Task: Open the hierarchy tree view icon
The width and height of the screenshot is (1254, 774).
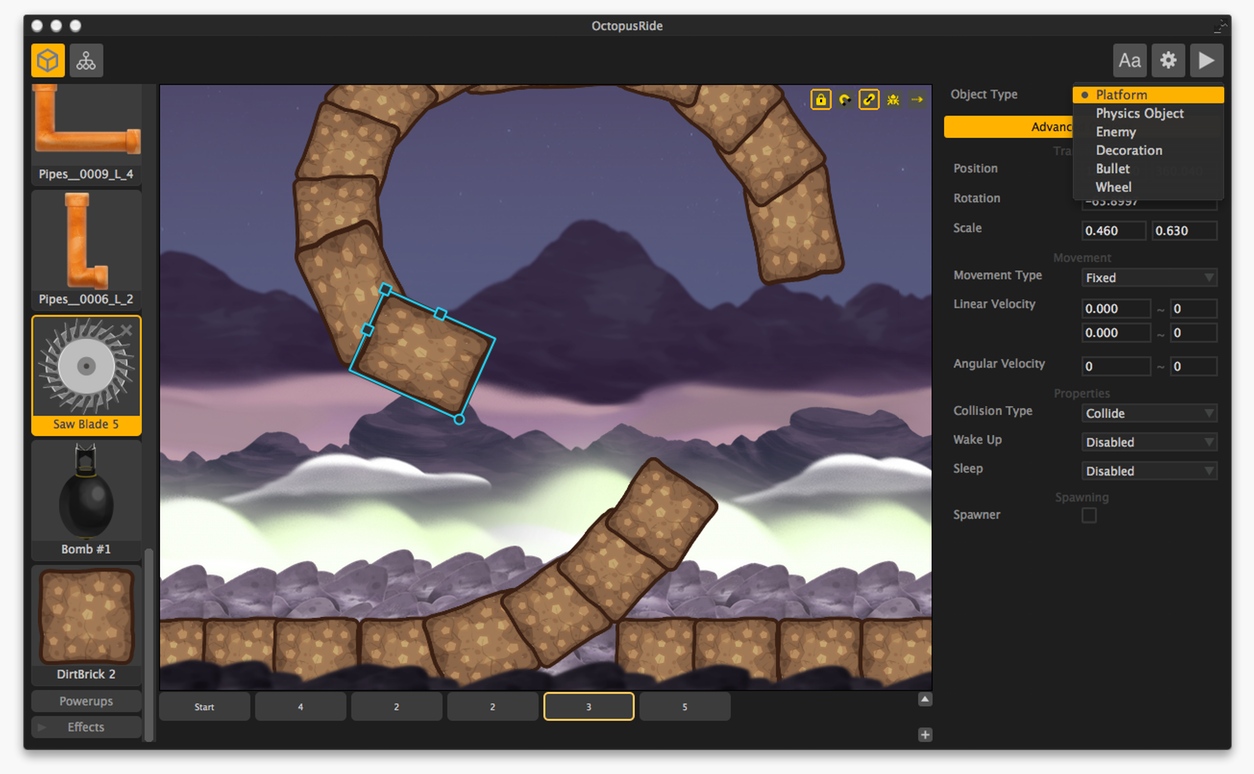Action: point(87,61)
